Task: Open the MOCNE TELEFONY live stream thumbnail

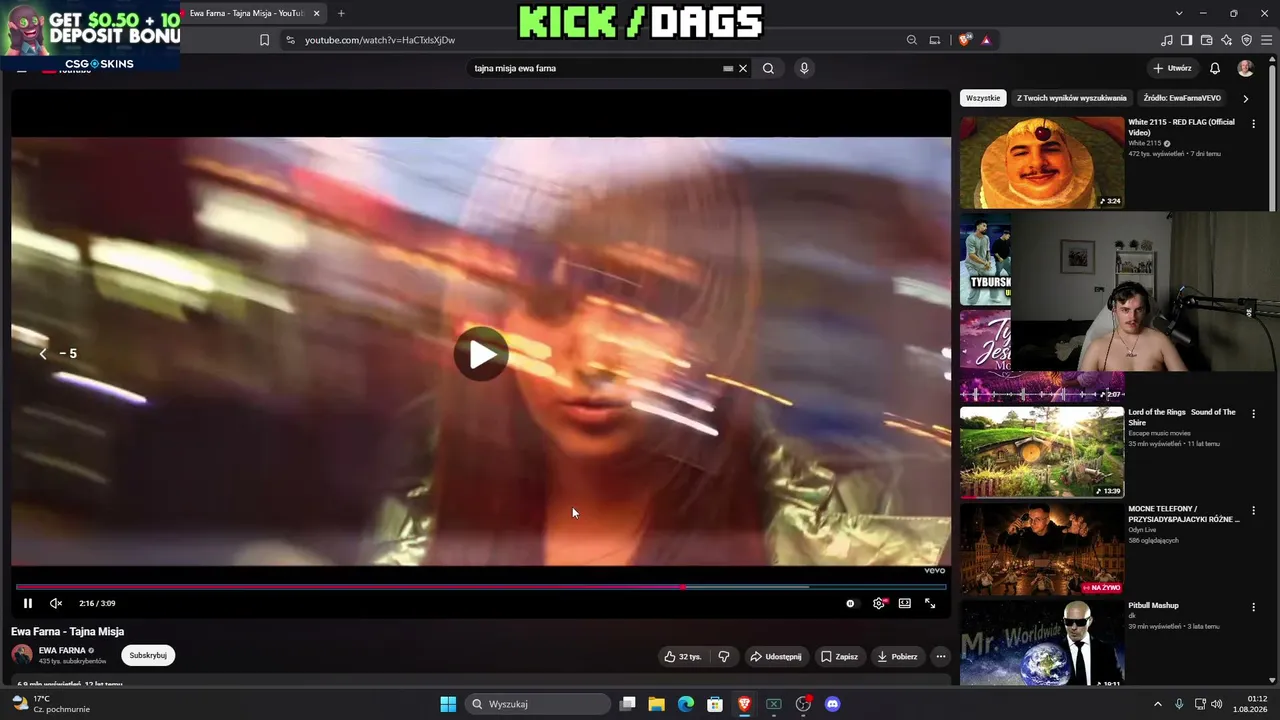Action: [1042, 549]
